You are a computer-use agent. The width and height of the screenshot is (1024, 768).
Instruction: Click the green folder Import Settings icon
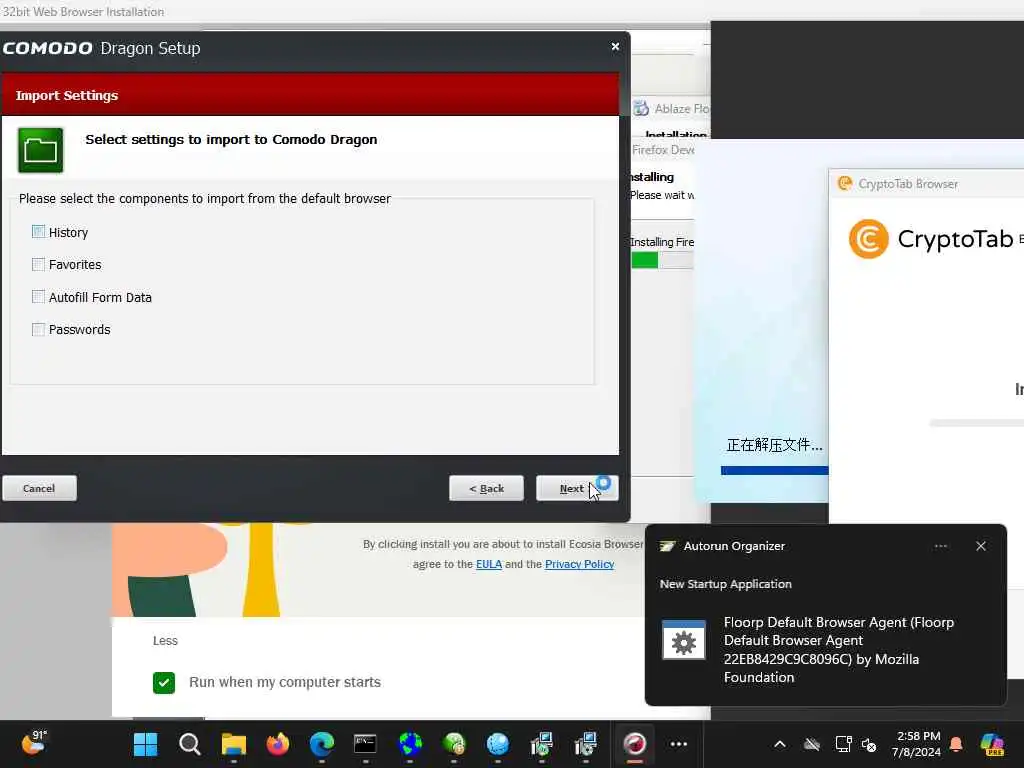point(40,150)
